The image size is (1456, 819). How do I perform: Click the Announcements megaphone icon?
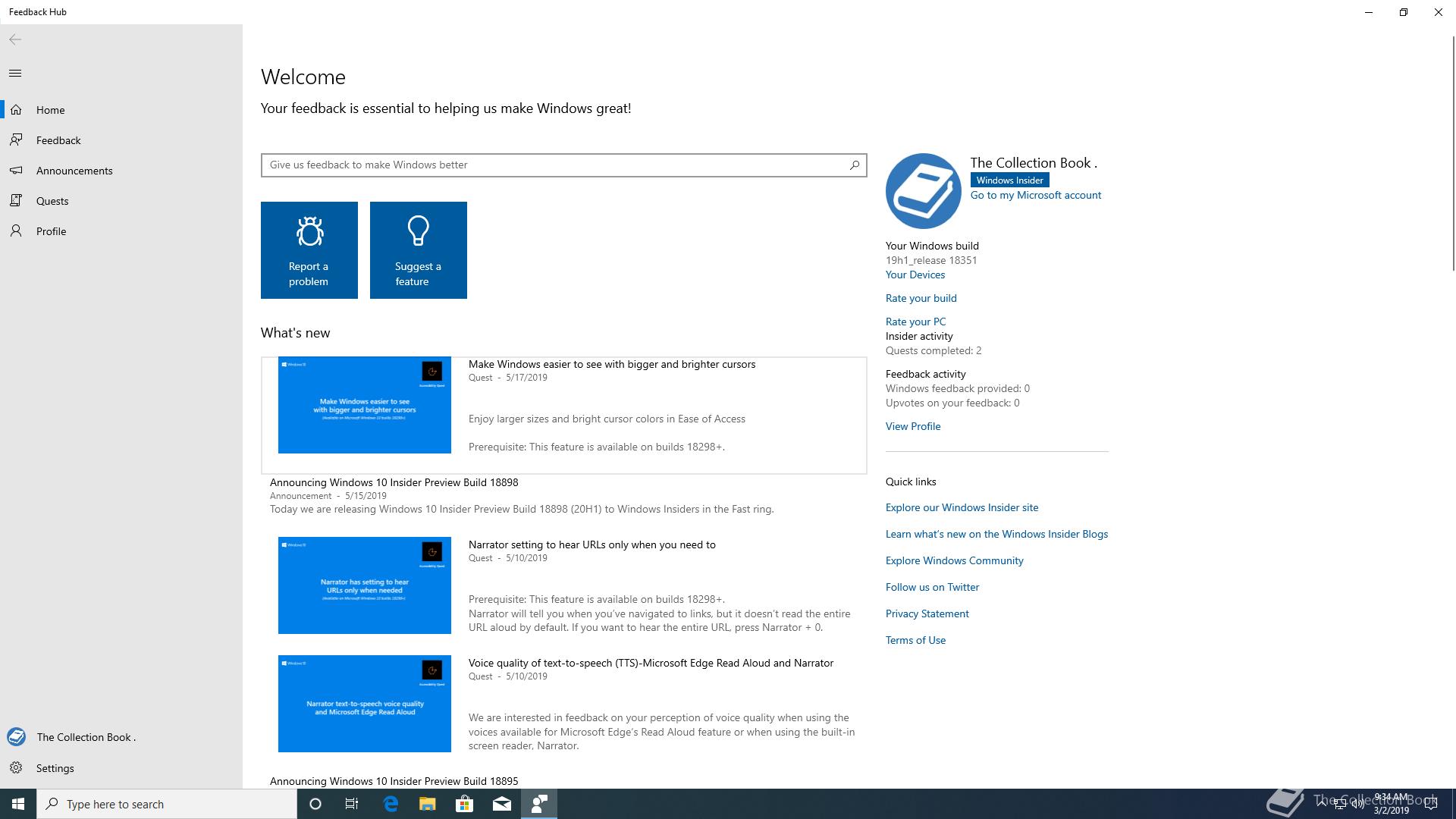16,171
